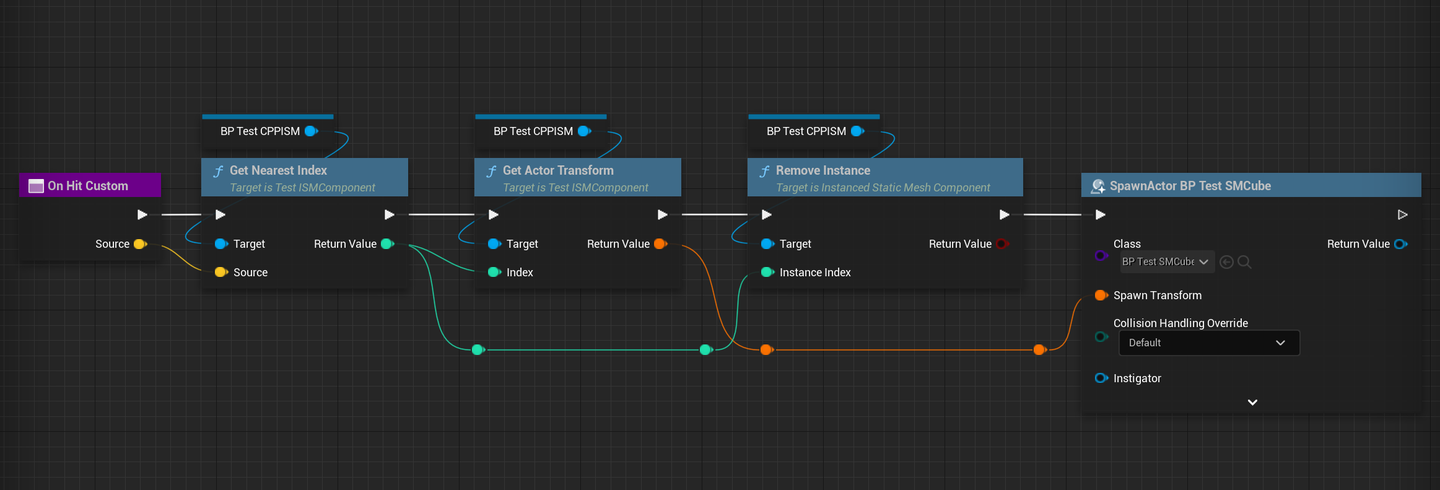Viewport: 1440px width, 490px height.
Task: Click Remove Instance exec output pin
Action: 1004,214
